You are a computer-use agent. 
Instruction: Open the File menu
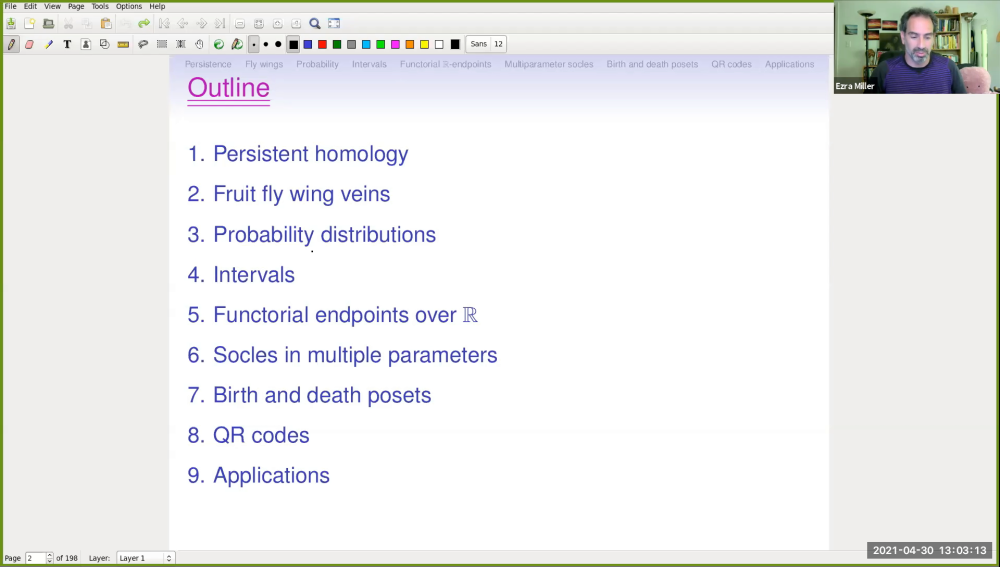pos(10,6)
